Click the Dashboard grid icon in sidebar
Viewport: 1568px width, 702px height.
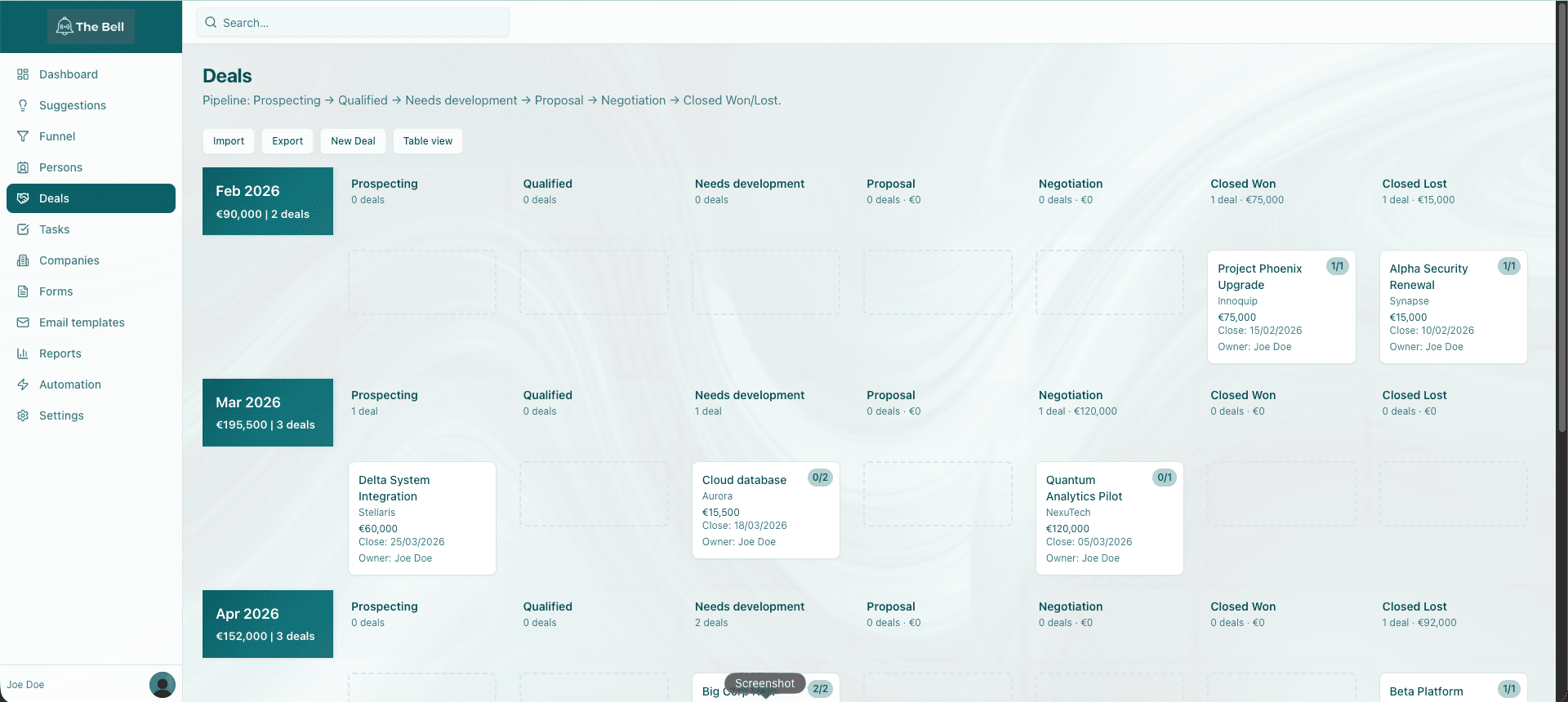point(23,74)
